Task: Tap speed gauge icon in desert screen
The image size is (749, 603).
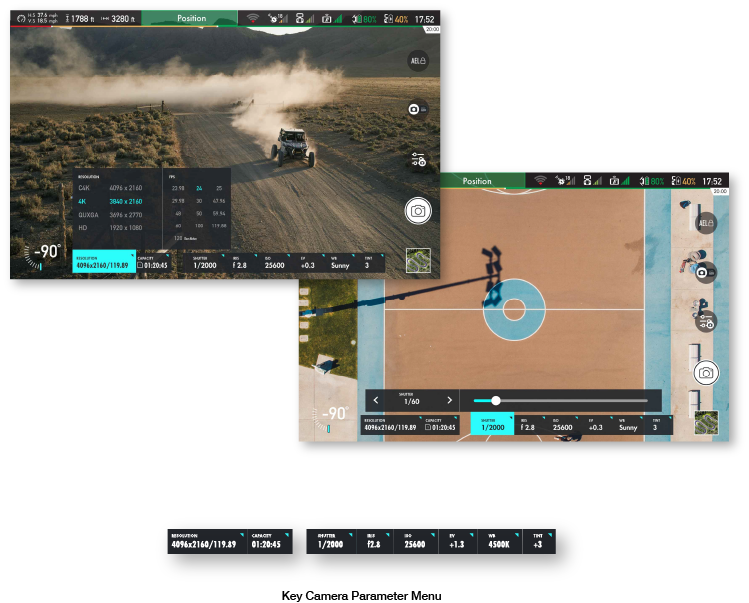Action: 21,19
